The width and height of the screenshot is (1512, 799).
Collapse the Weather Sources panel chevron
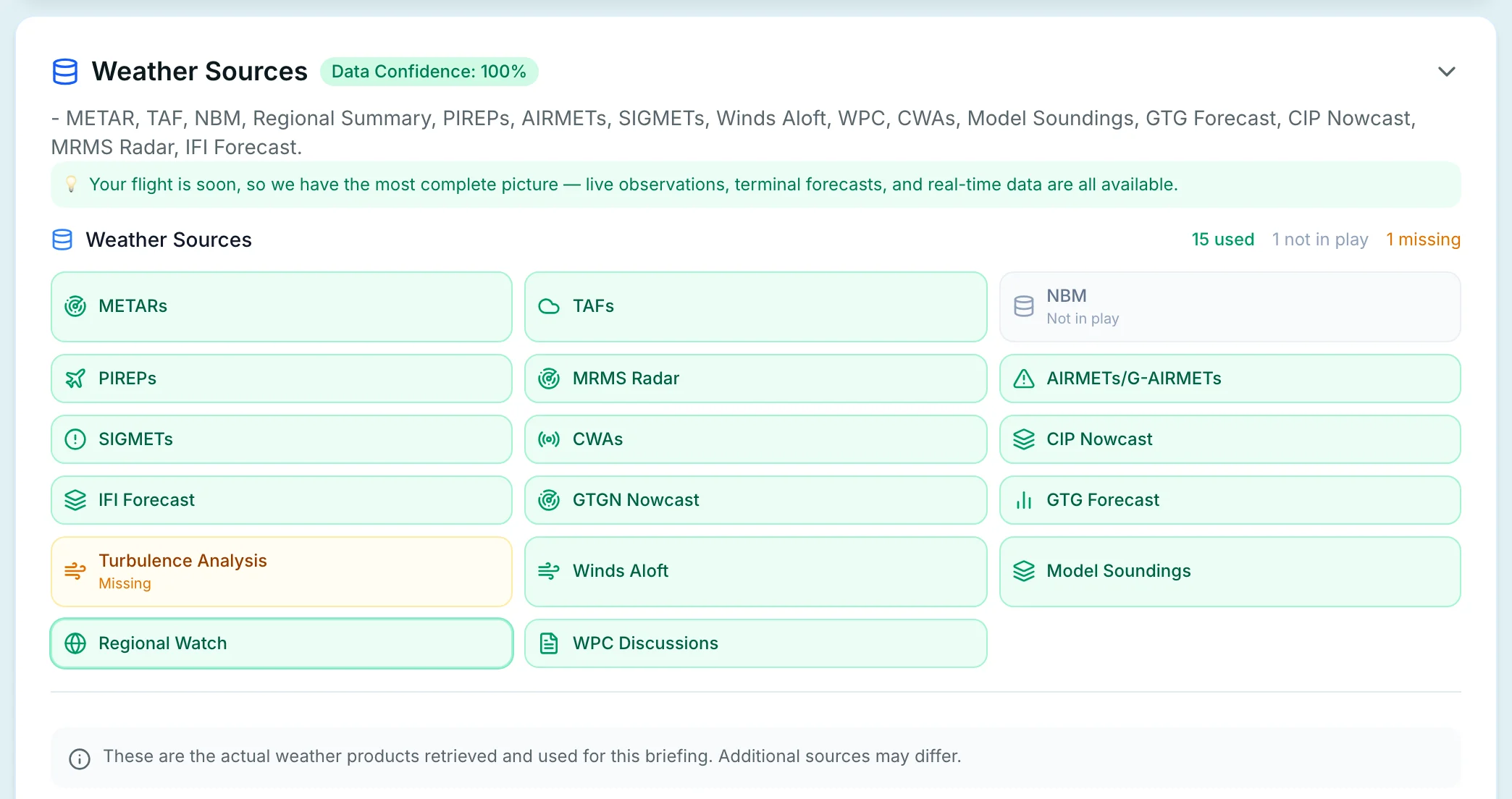pyautogui.click(x=1446, y=72)
